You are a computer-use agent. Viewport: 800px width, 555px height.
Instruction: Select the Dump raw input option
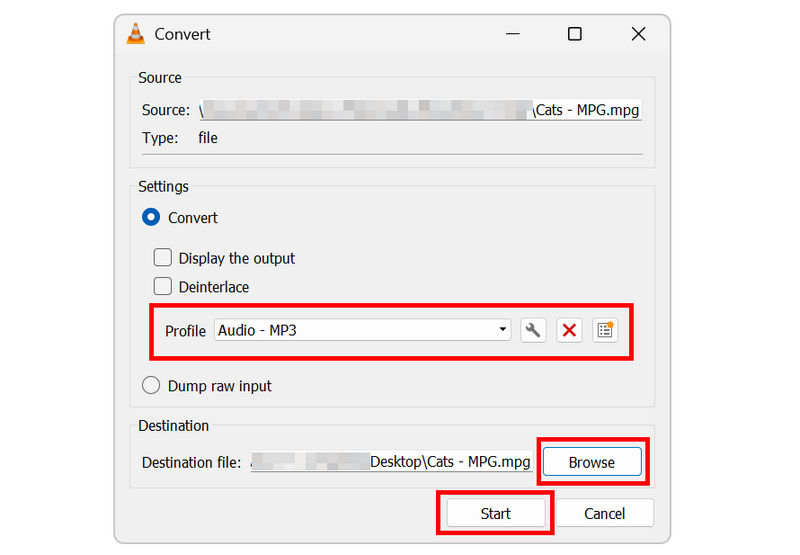tap(151, 386)
